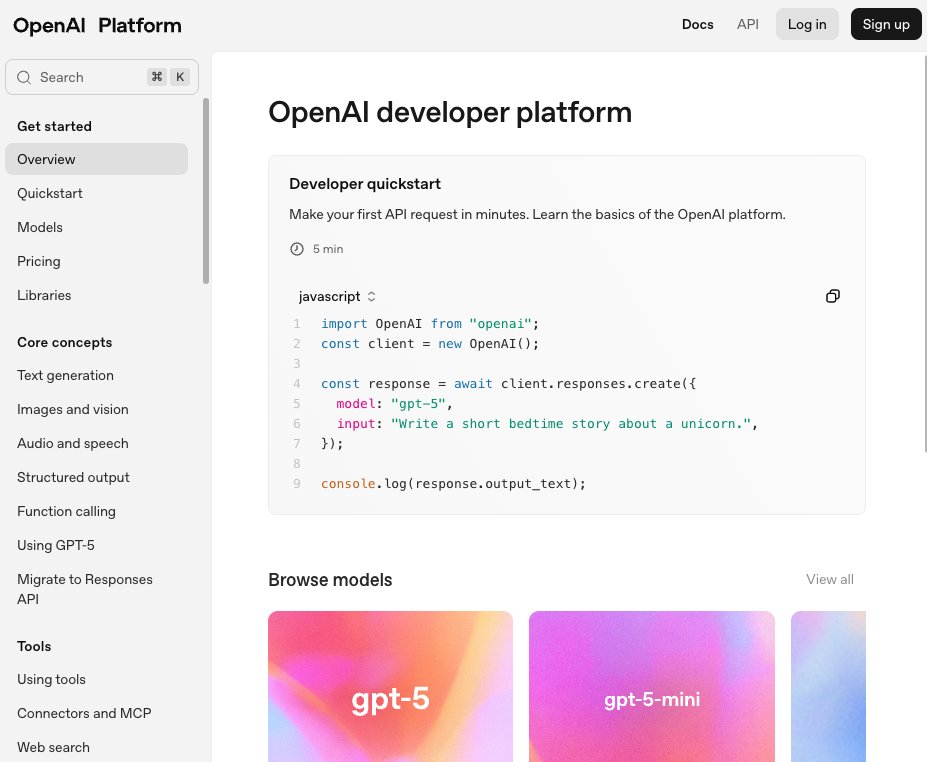Open Using tools sidebar link

51,679
